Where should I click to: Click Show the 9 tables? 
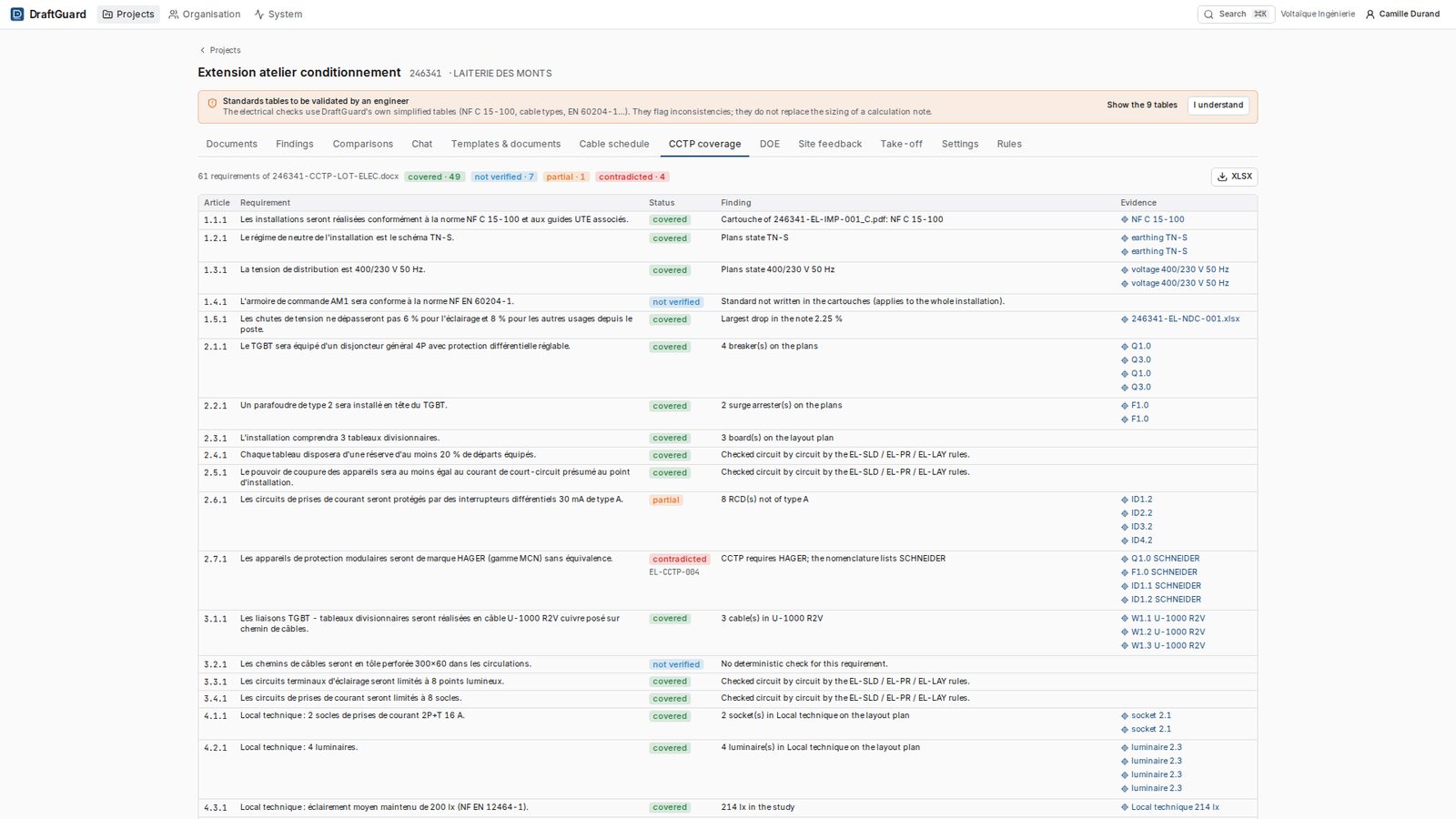(x=1142, y=105)
